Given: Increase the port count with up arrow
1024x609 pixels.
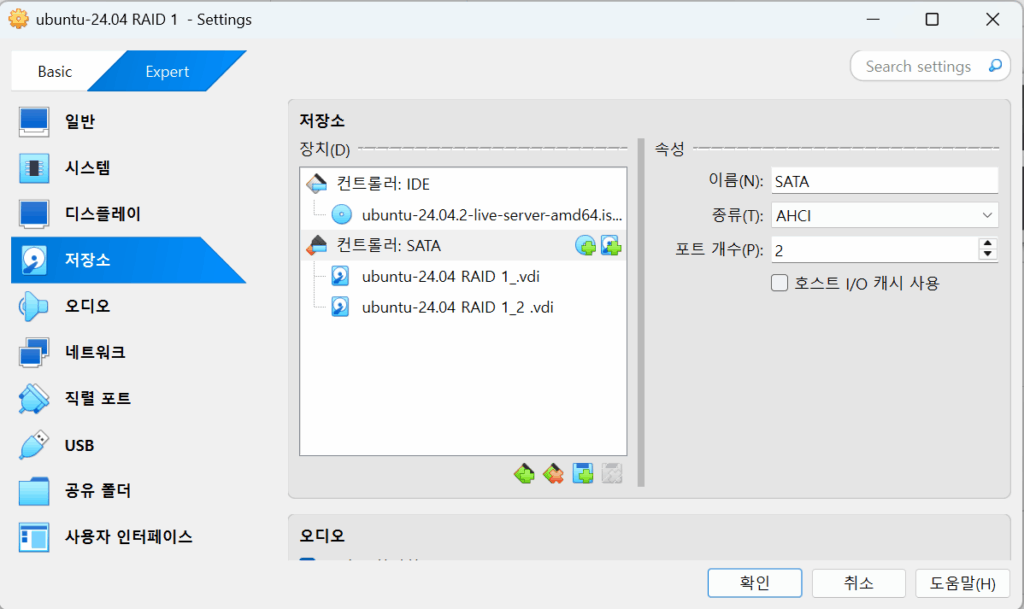Looking at the screenshot, I should click(x=987, y=243).
